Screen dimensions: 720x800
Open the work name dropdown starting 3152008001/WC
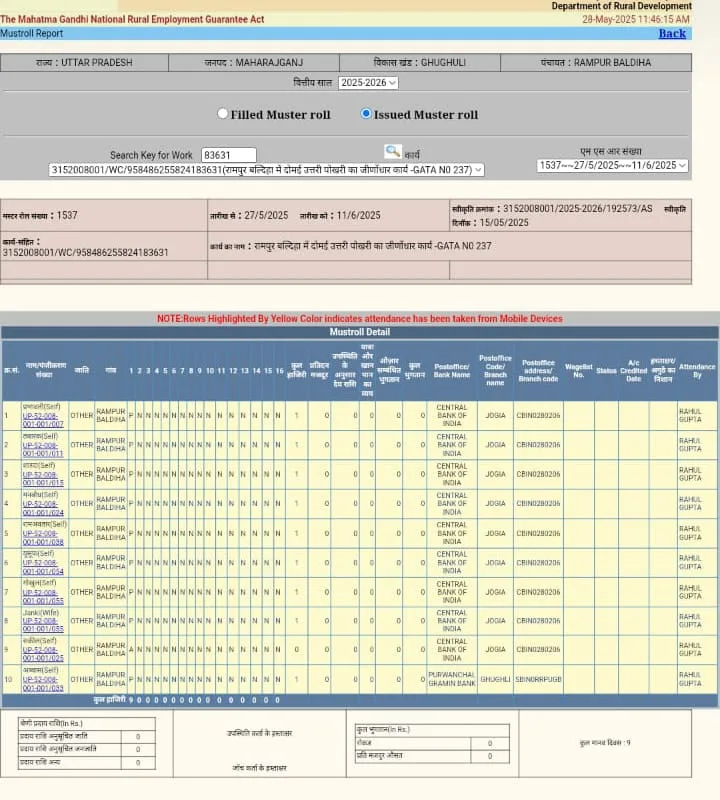pyautogui.click(x=266, y=170)
